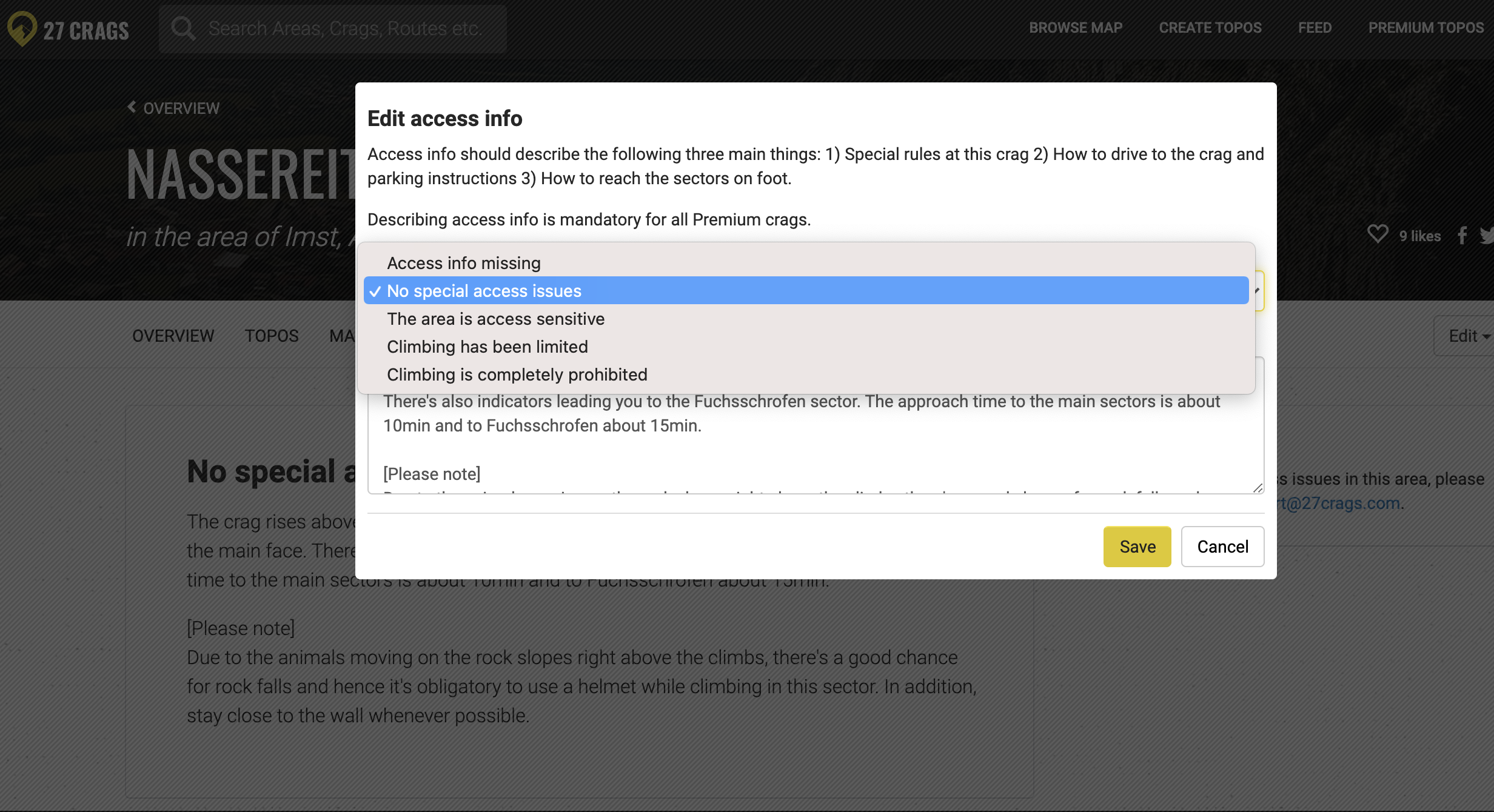The image size is (1494, 812).
Task: Select 'Access info missing' option
Action: point(806,263)
